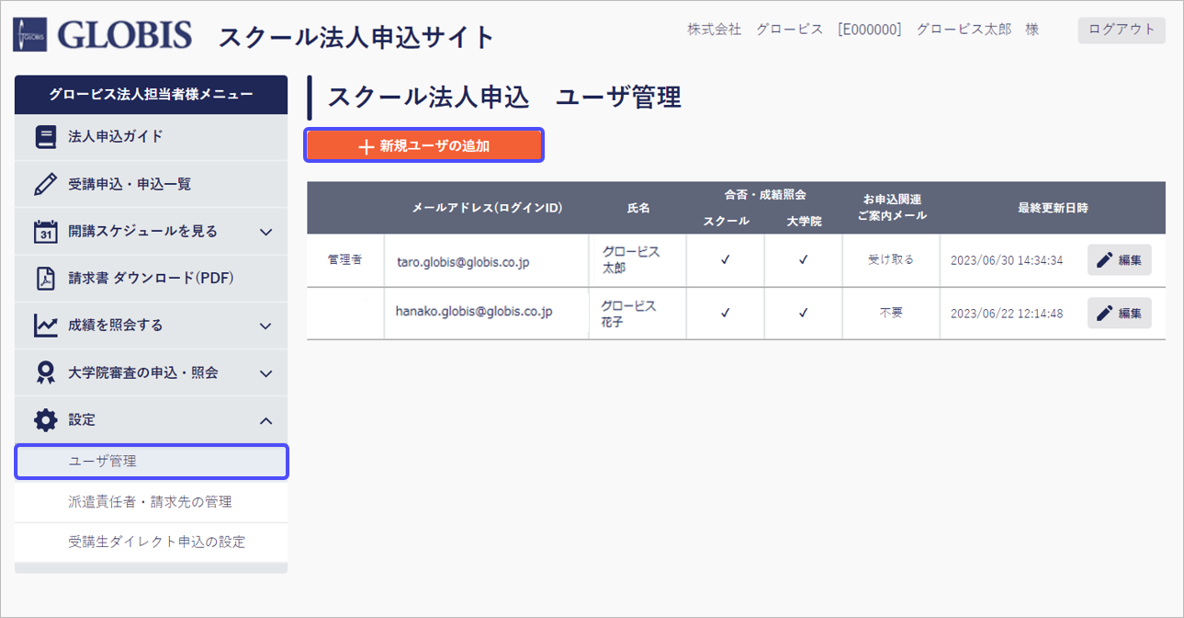Click the pencil icon beside 受講申込・申込一覧
Image resolution: width=1184 pixels, height=618 pixels.
click(x=45, y=184)
